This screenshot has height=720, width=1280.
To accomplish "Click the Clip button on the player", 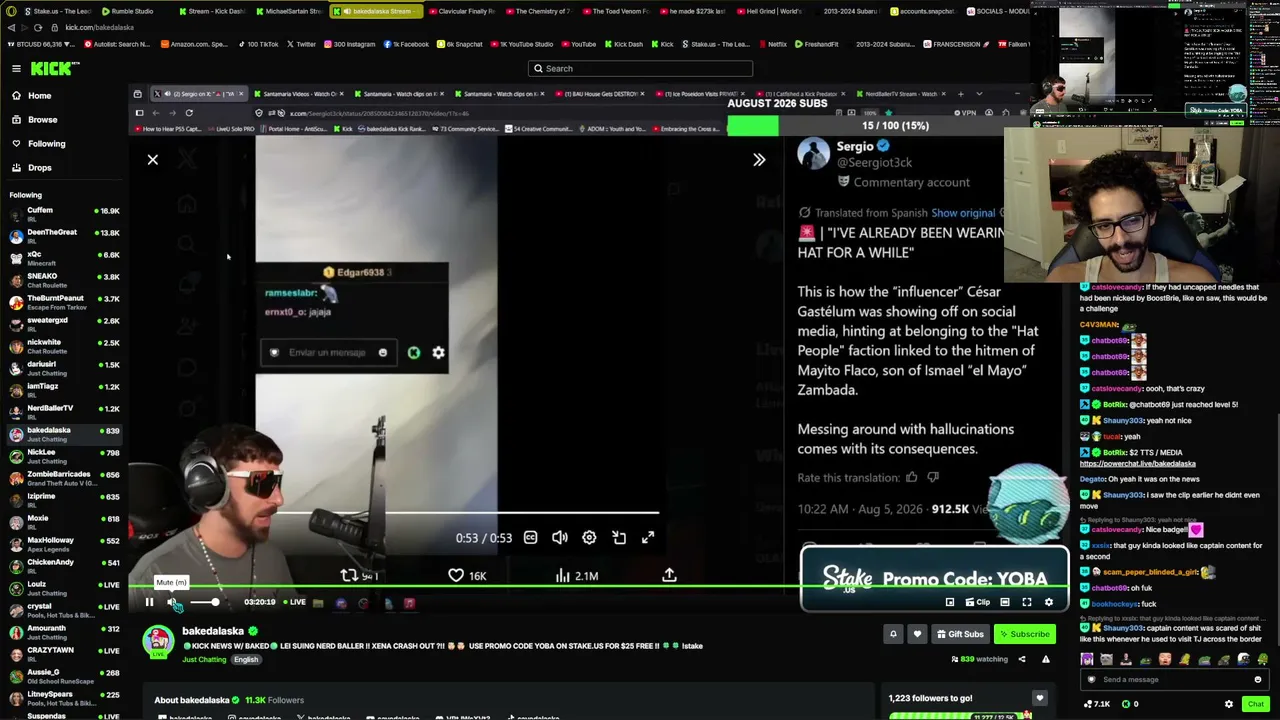I will click(977, 602).
